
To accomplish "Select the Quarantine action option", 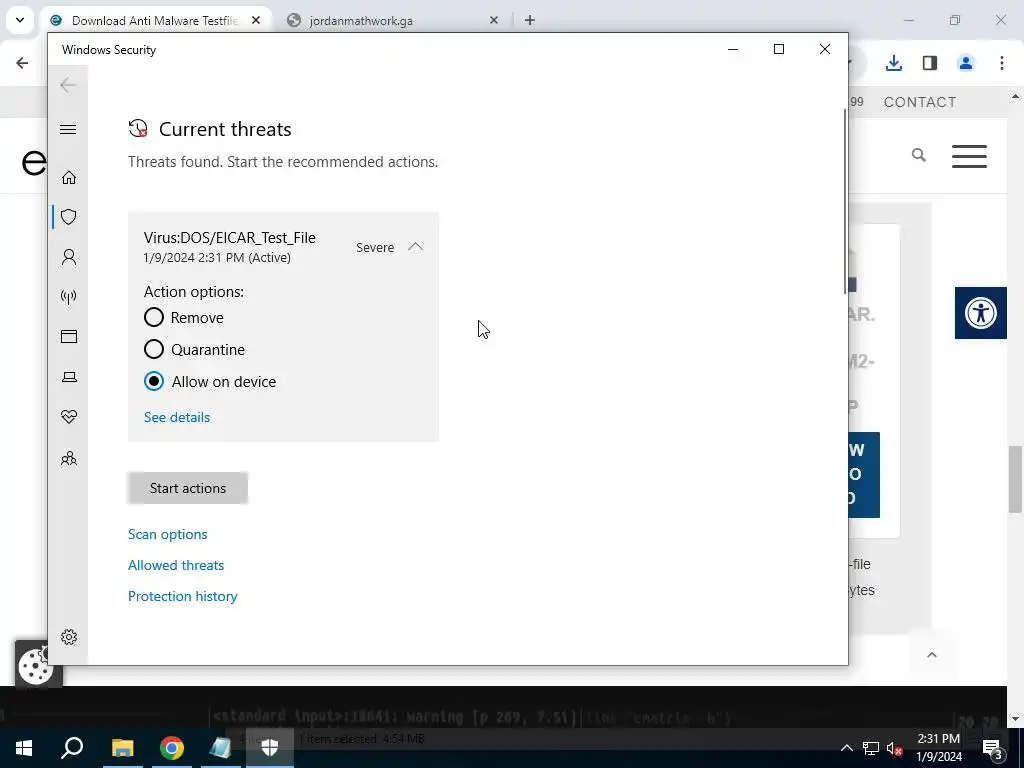I will click(153, 349).
